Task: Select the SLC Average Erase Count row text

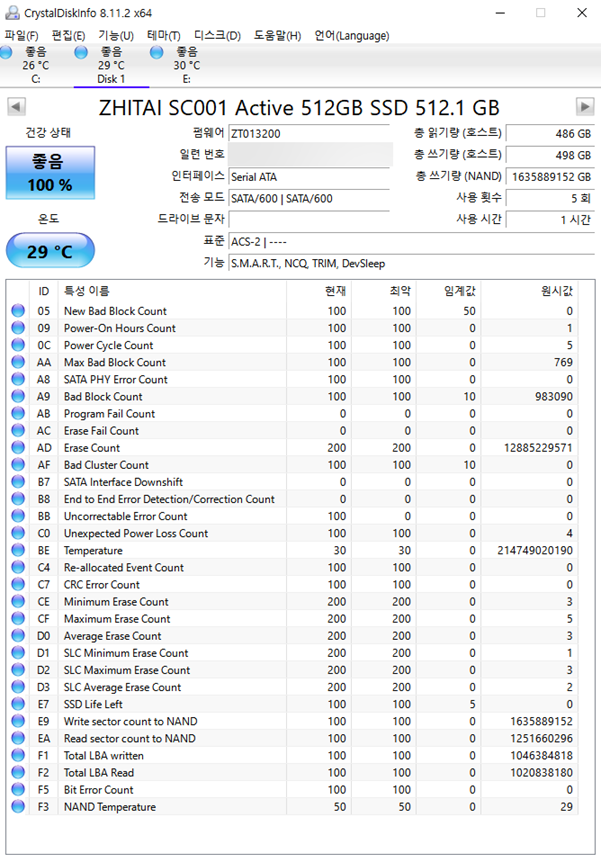Action: pos(122,687)
